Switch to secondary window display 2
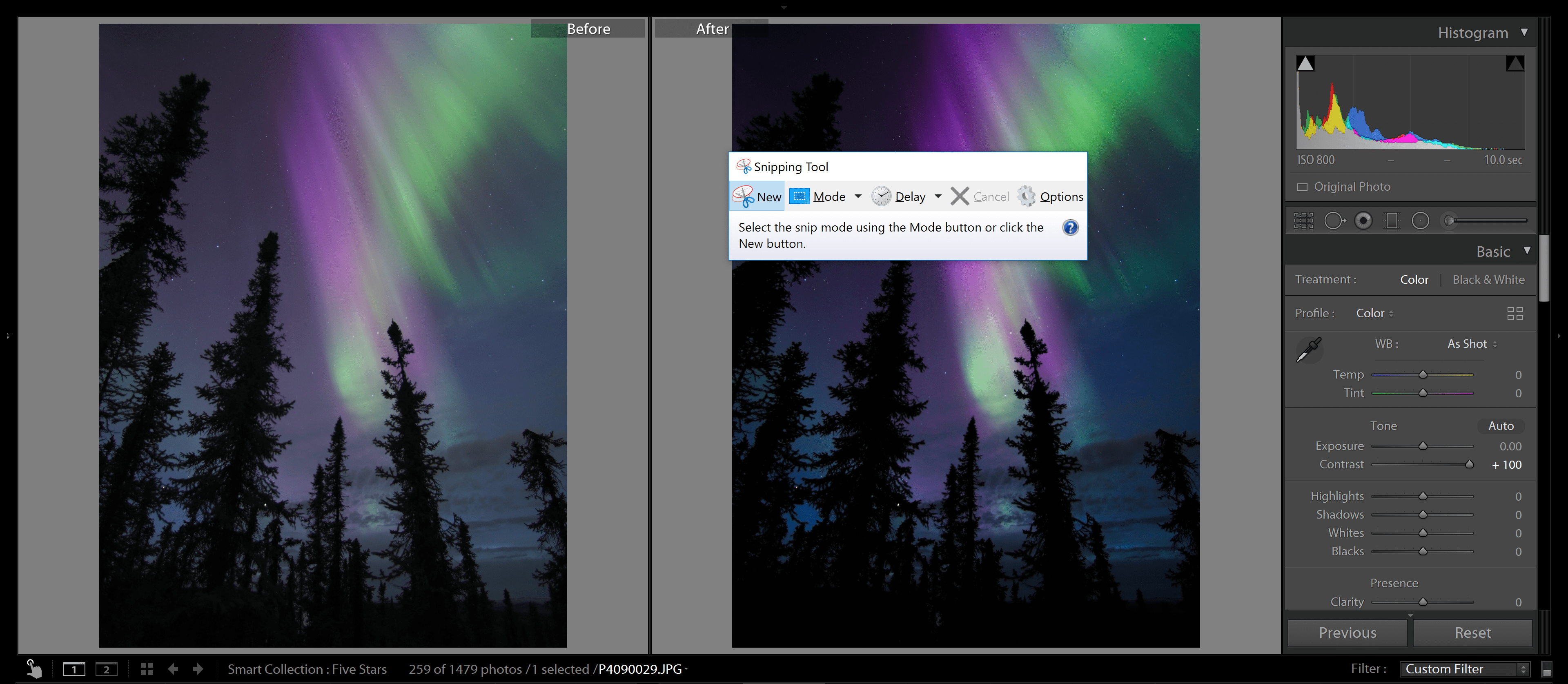This screenshot has height=684, width=1568. click(107, 669)
